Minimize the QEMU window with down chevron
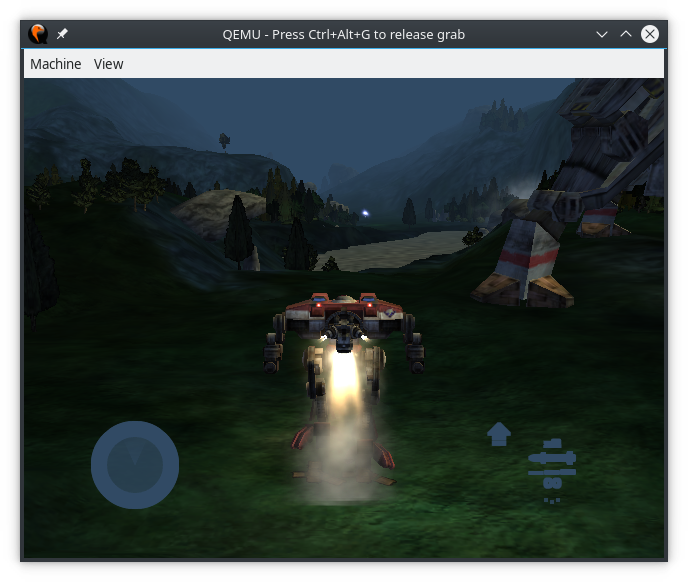Image resolution: width=688 pixels, height=582 pixels. pos(602,34)
